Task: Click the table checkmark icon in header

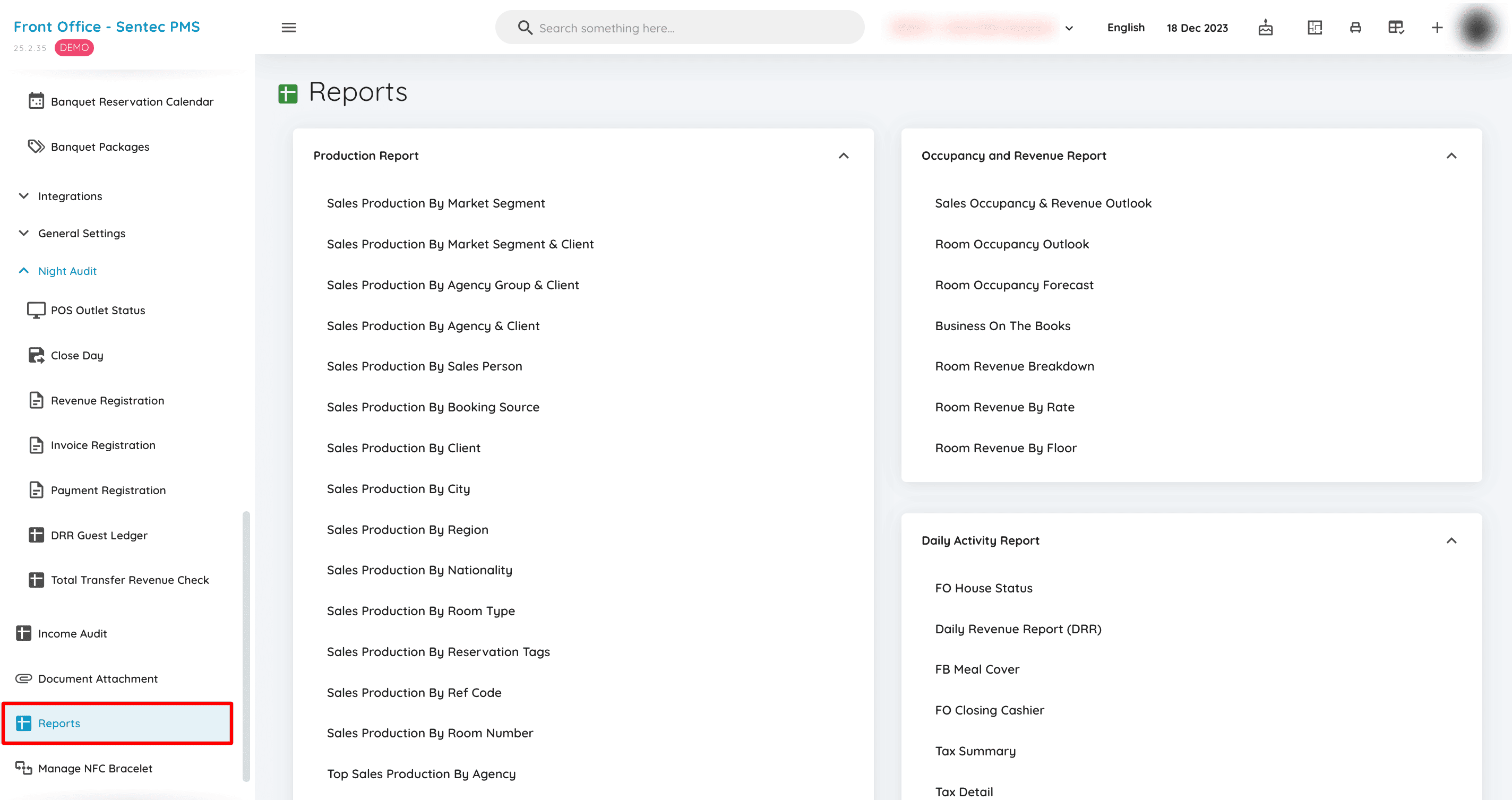Action: 1396,28
